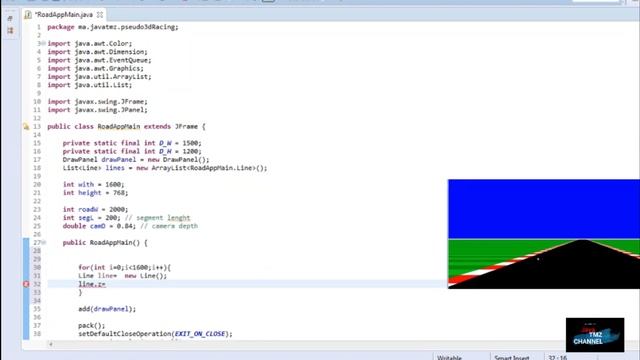The image size is (640, 360).
Task: Click the 'pack();' statement
Action: click(91, 326)
